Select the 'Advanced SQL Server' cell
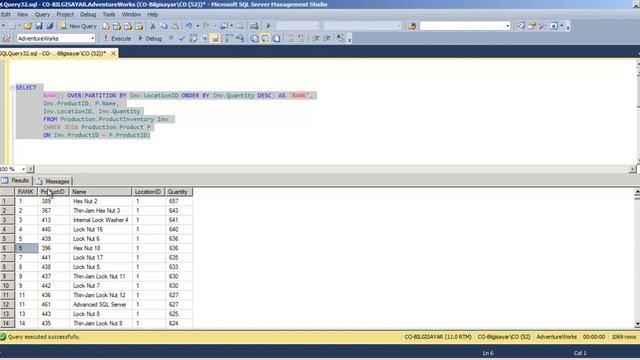 tap(100, 304)
